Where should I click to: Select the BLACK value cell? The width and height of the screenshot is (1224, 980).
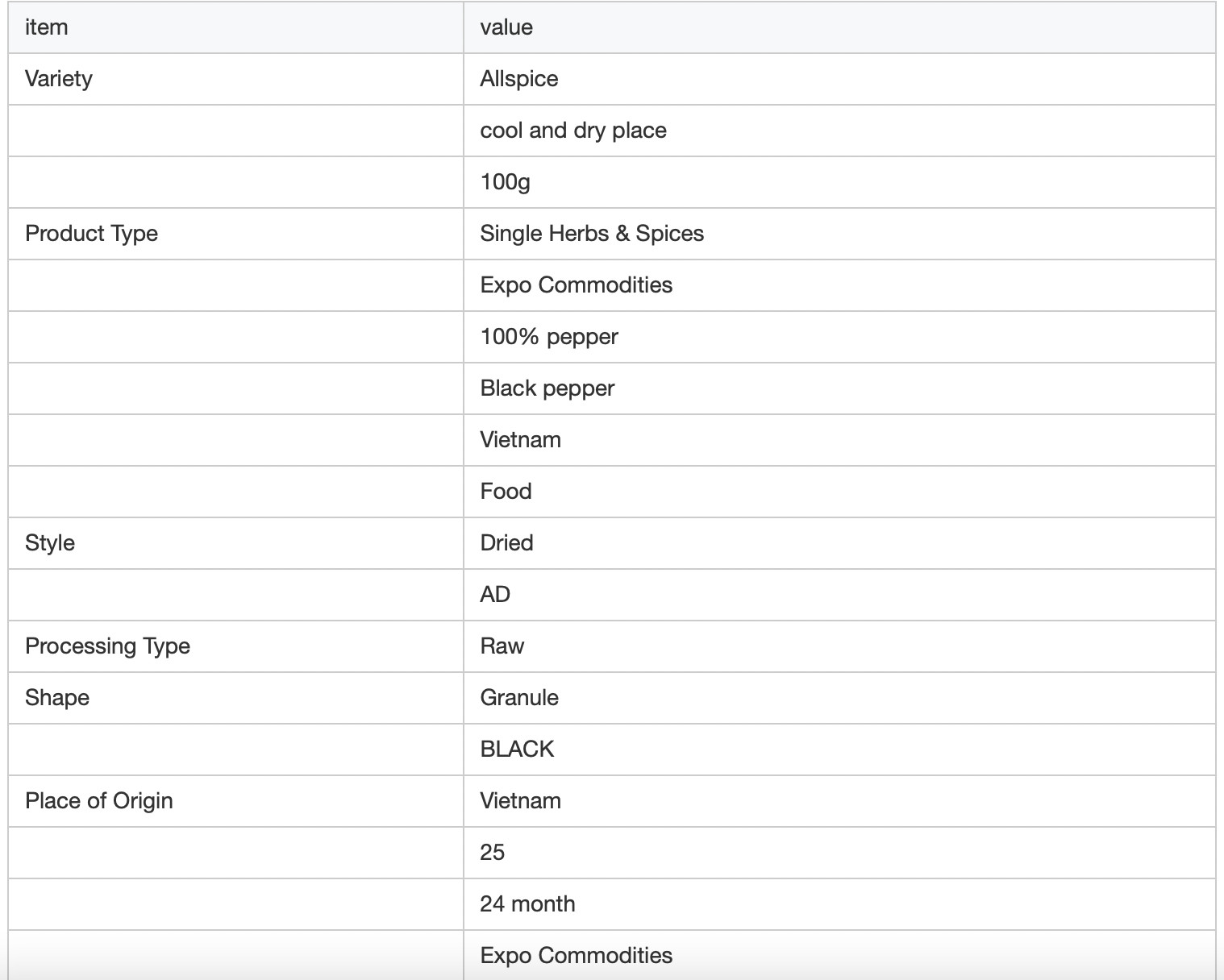pyautogui.click(x=839, y=750)
